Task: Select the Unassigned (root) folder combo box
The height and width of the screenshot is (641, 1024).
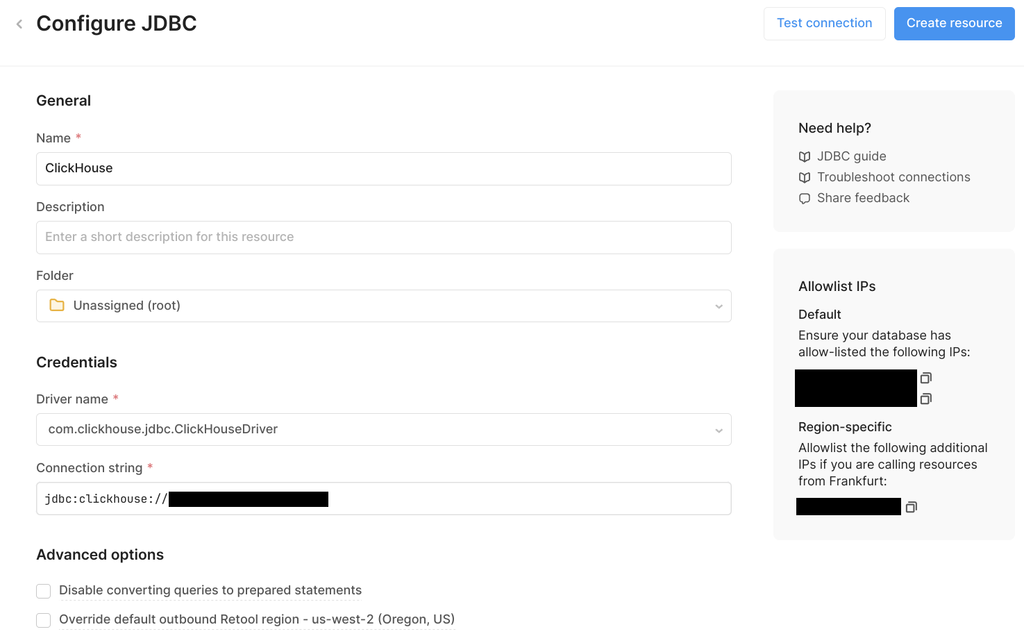Action: click(x=383, y=306)
